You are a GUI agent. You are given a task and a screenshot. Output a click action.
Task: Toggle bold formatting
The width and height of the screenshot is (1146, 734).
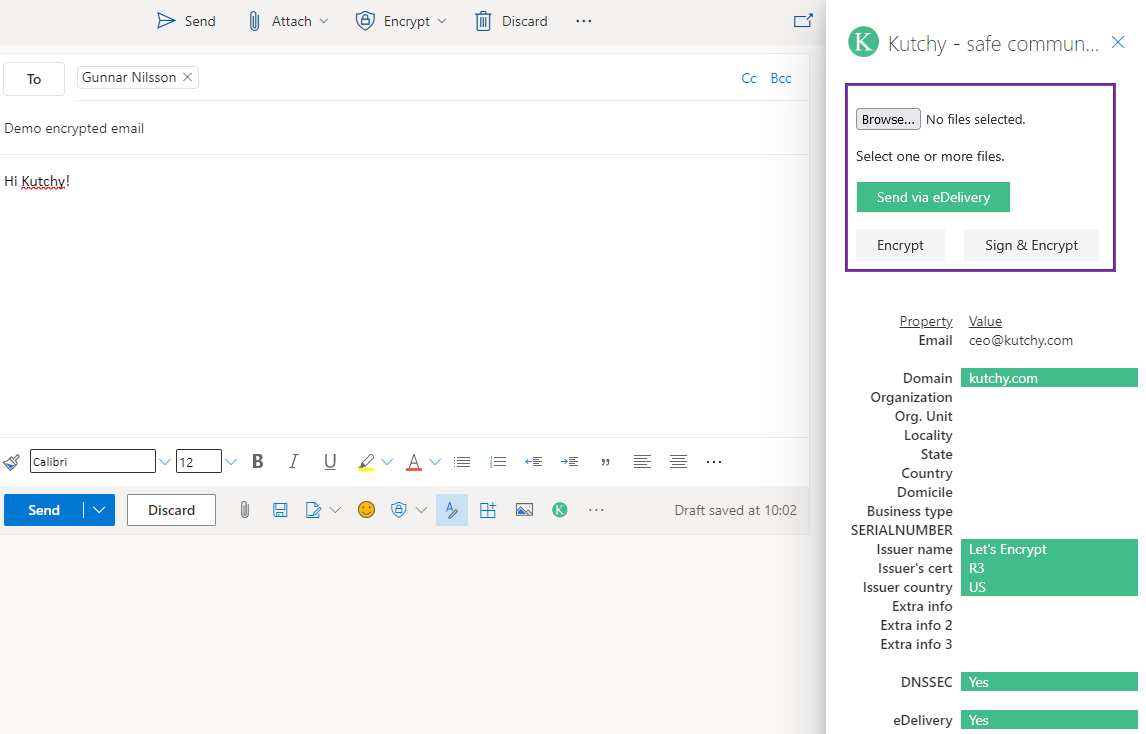pyautogui.click(x=257, y=461)
